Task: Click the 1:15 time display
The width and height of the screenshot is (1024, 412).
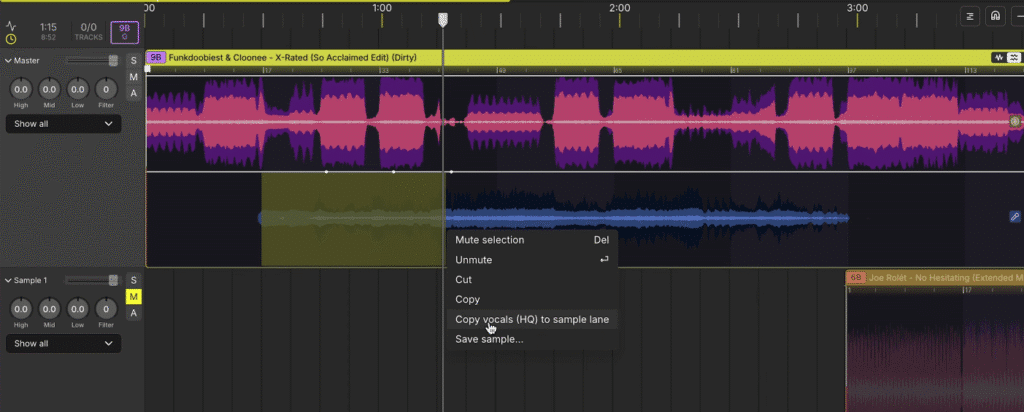Action: (48, 27)
